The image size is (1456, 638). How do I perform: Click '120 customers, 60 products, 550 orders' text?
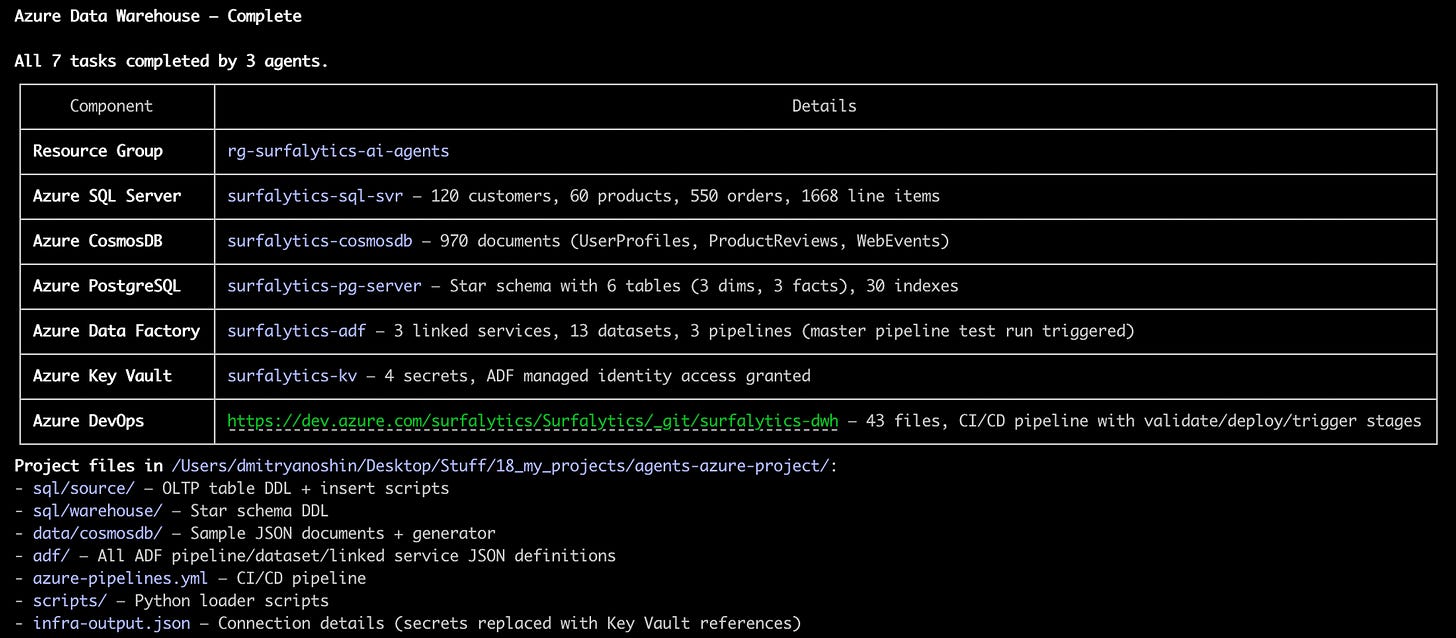606,196
